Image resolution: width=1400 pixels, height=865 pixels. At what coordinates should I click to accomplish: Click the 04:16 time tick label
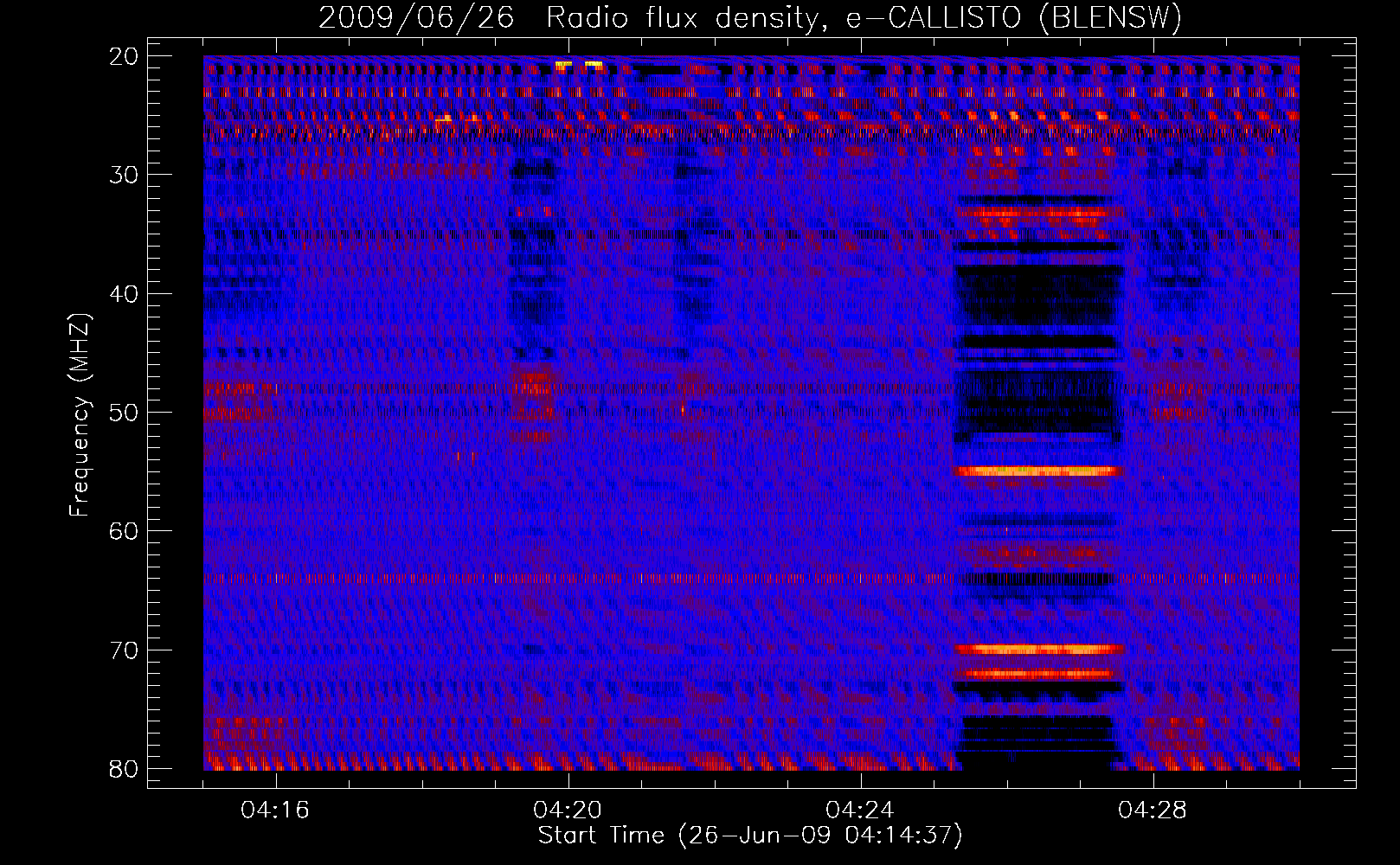[275, 811]
